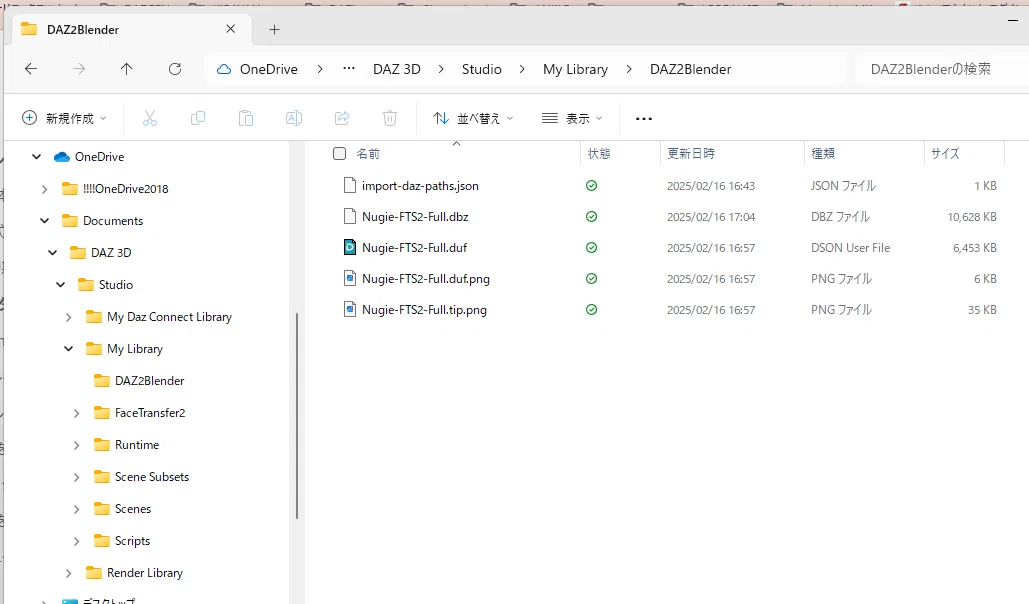Navigate to My Library in address bar
Viewport: 1029px width, 604px height.
pyautogui.click(x=576, y=69)
